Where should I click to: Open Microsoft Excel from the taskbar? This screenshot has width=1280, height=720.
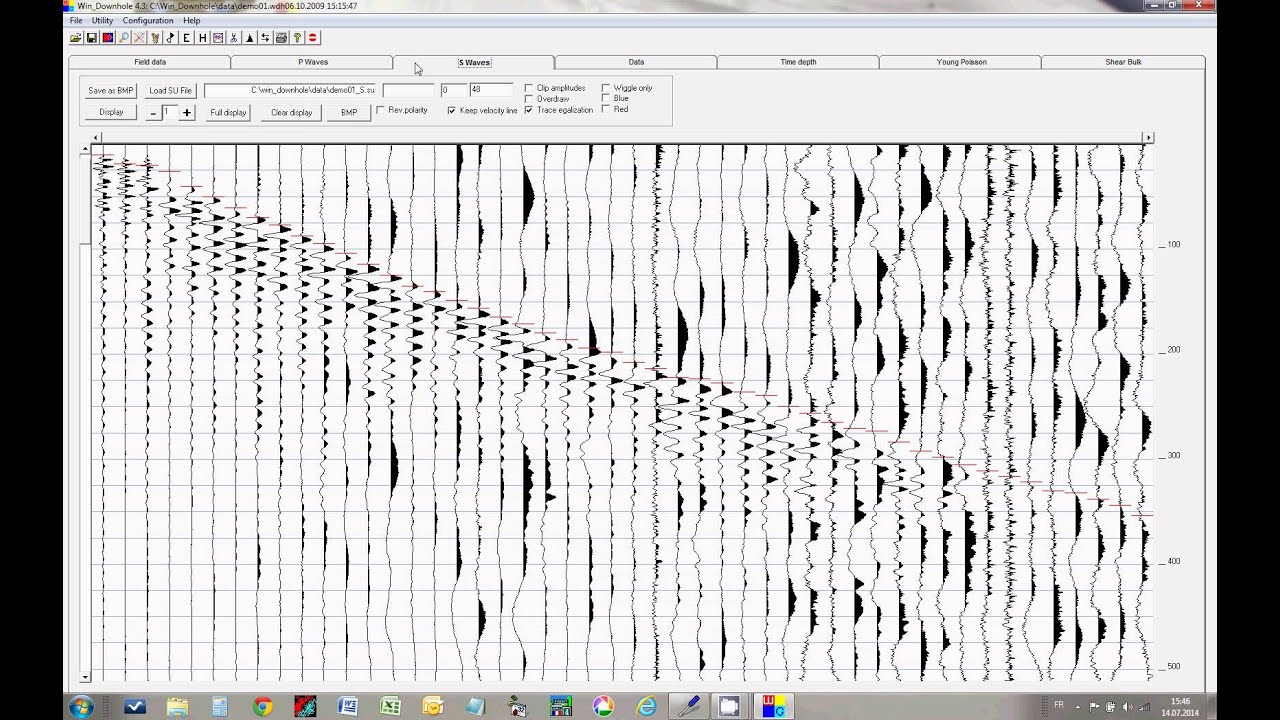coord(390,707)
